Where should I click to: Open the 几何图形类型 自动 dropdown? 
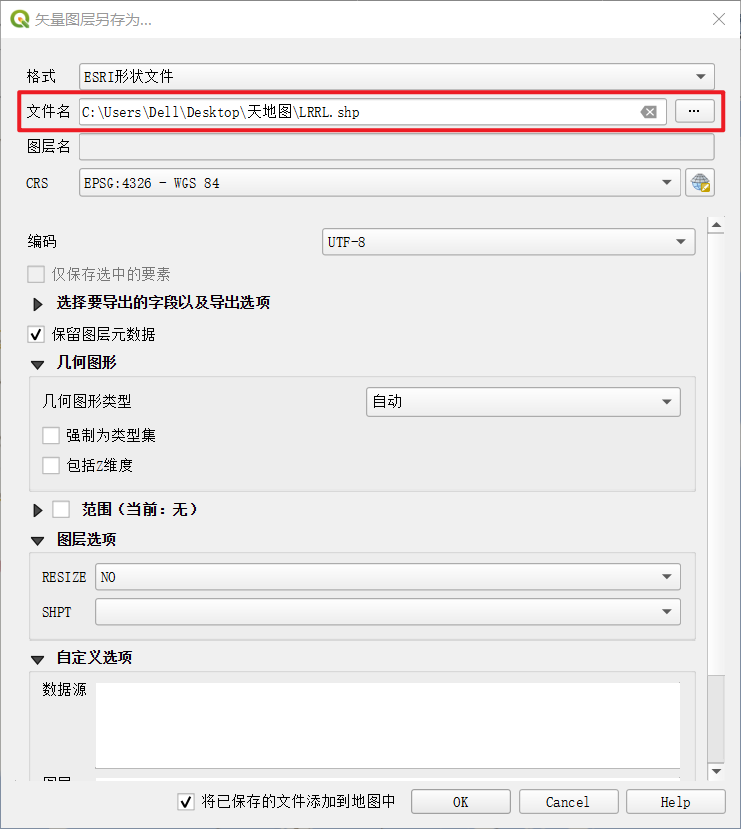click(x=523, y=402)
